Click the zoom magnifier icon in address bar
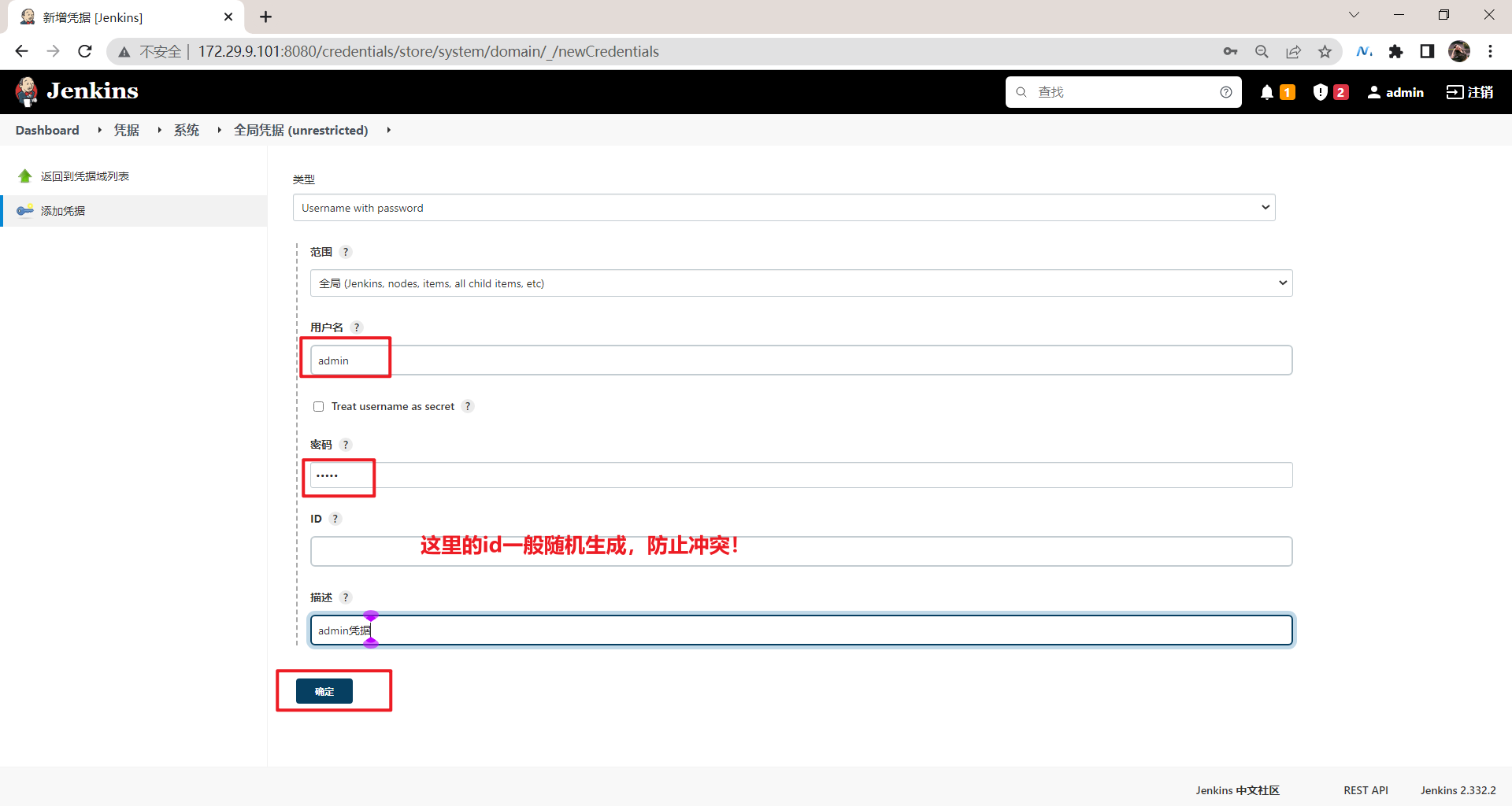The width and height of the screenshot is (1512, 806). 1262,51
